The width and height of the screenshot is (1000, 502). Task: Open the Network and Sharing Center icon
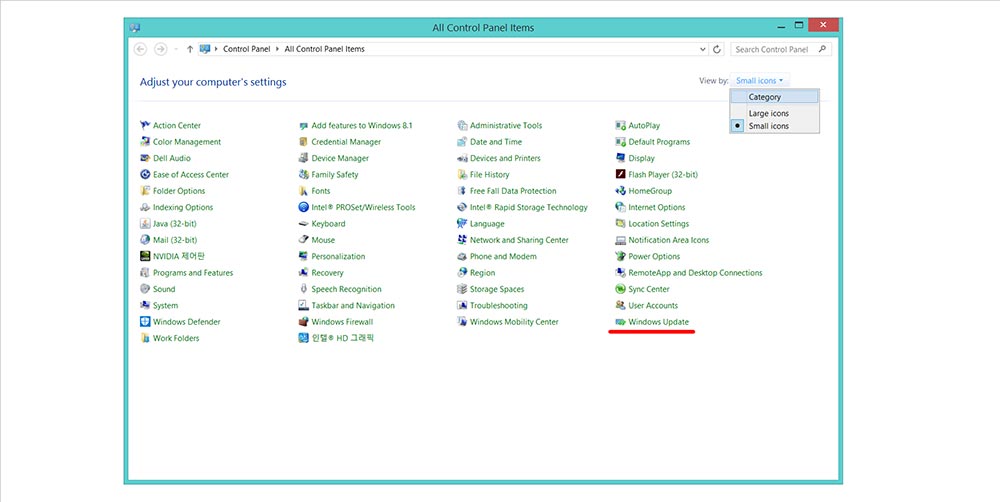(462, 240)
